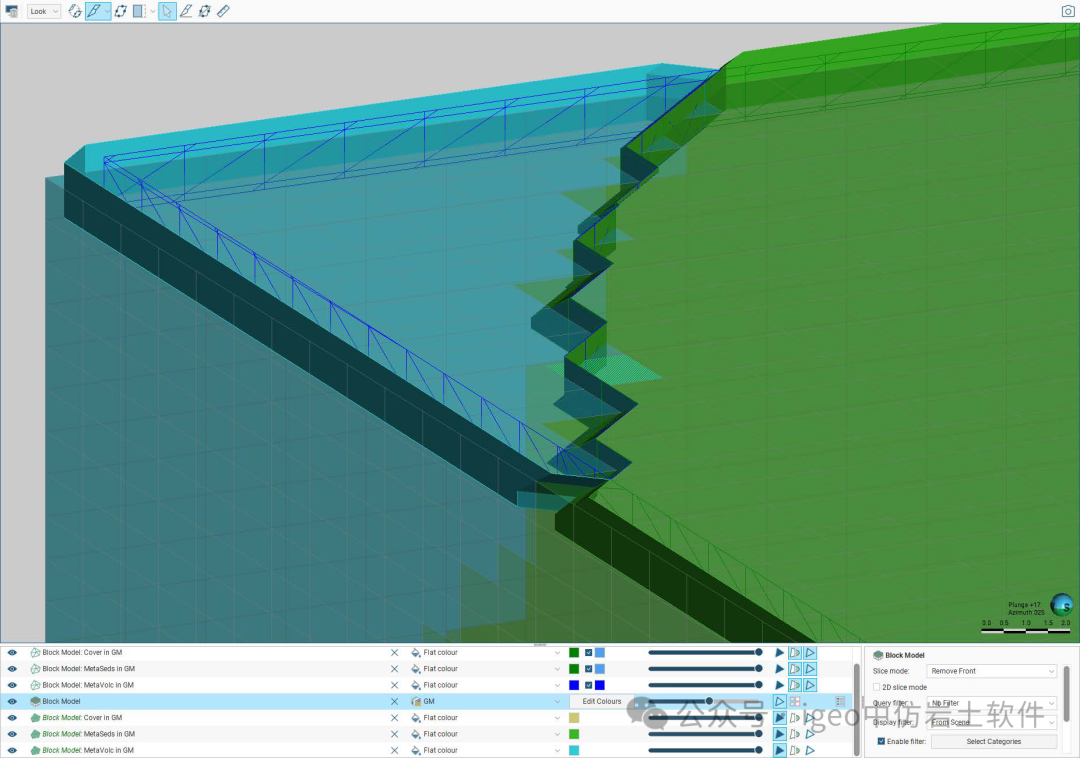Uncheck the Enable filter checkbox
Viewport: 1080px width, 758px height.
pos(881,741)
